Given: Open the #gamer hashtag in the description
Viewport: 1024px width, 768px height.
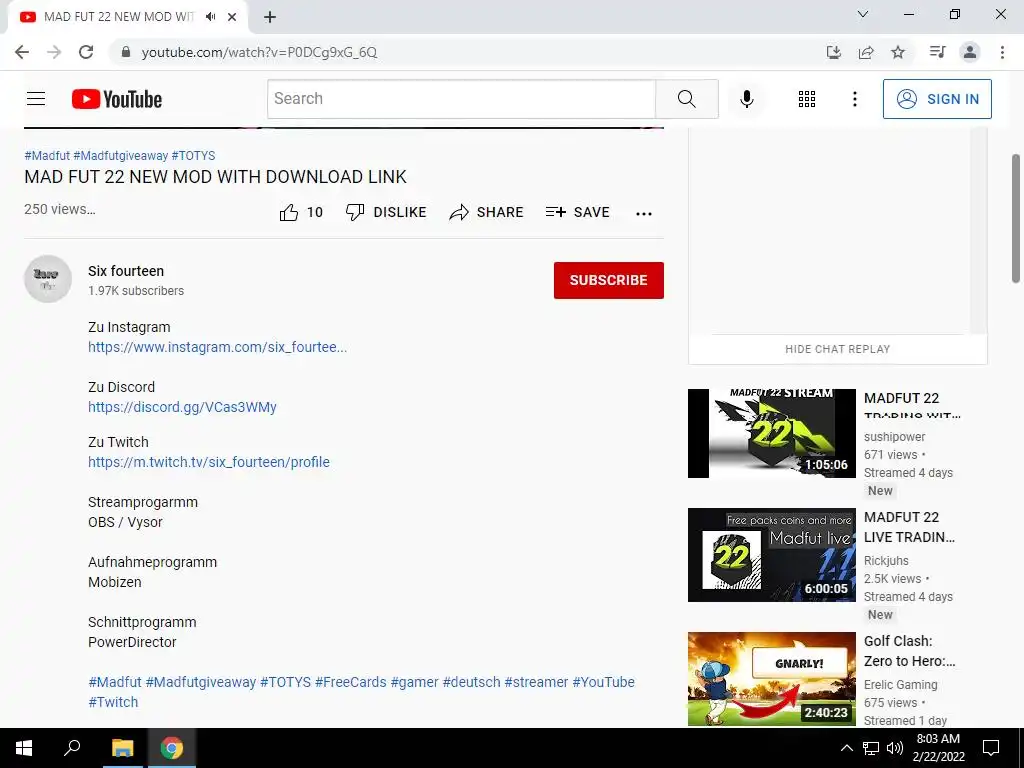Looking at the screenshot, I should (x=414, y=682).
